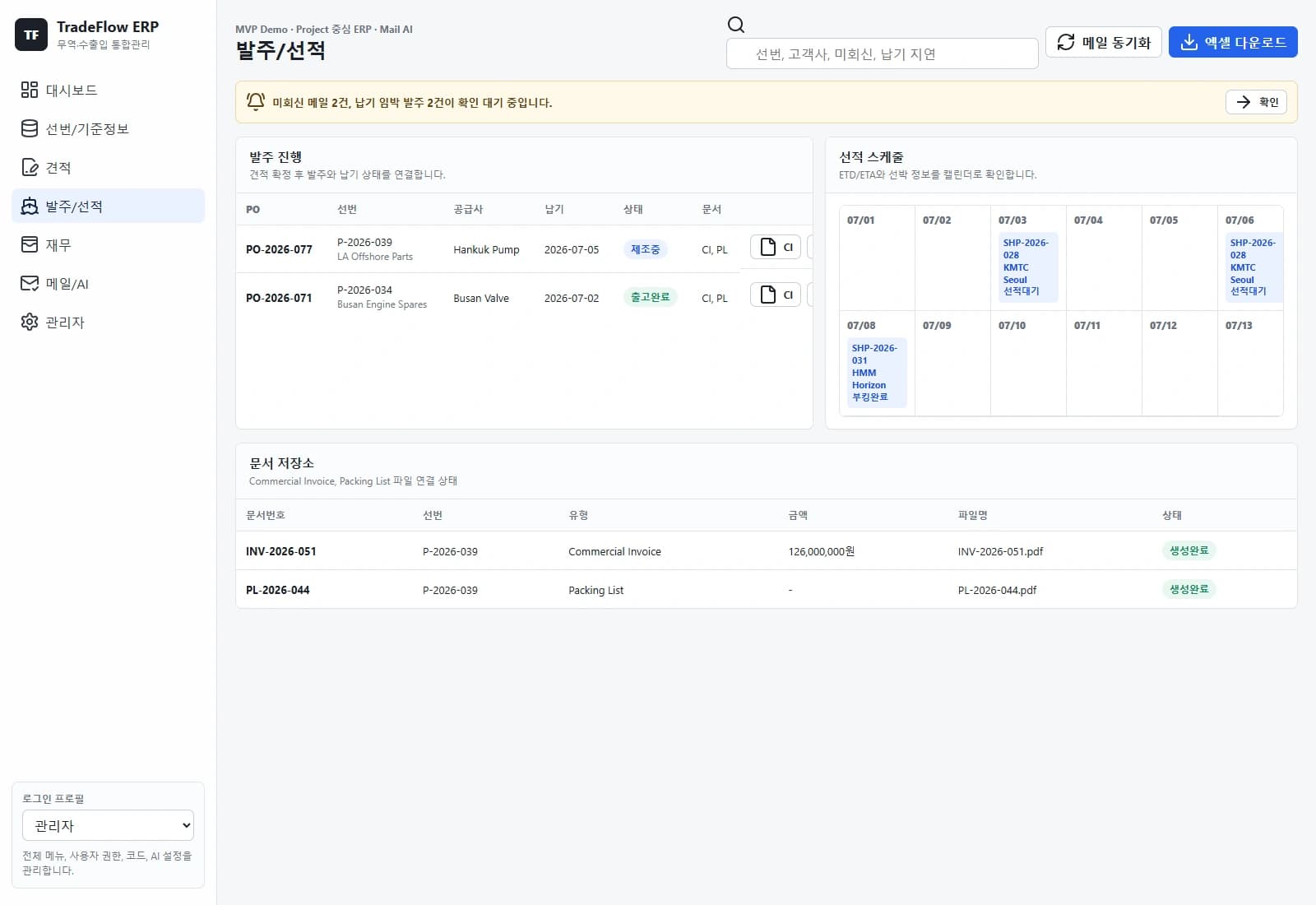1316x905 pixels.
Task: Click file name INV-2026-051.pdf
Action: (x=1000, y=551)
